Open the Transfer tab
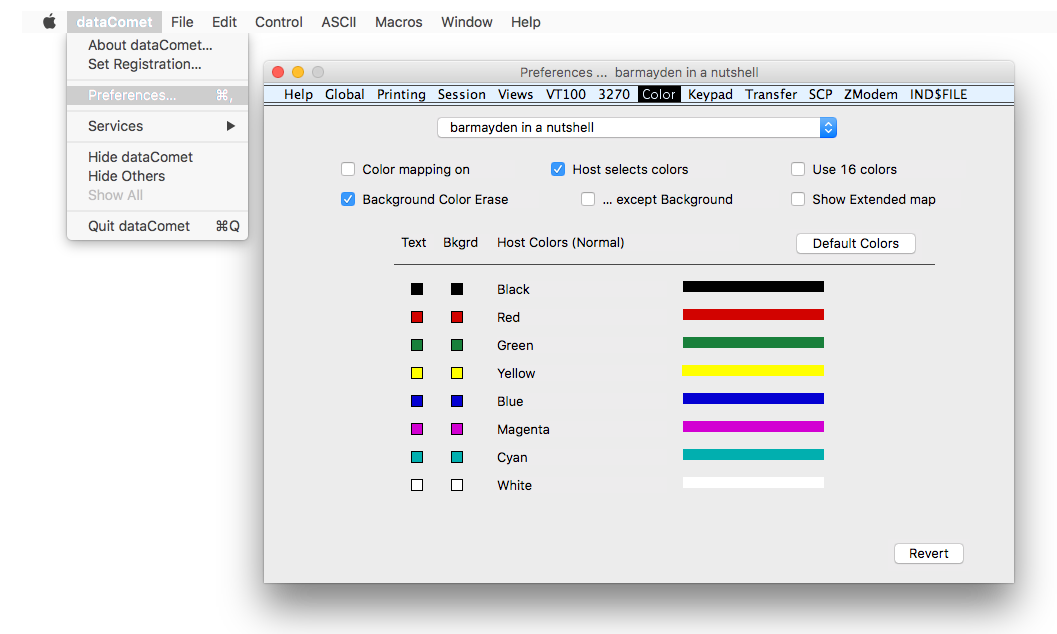 click(771, 94)
